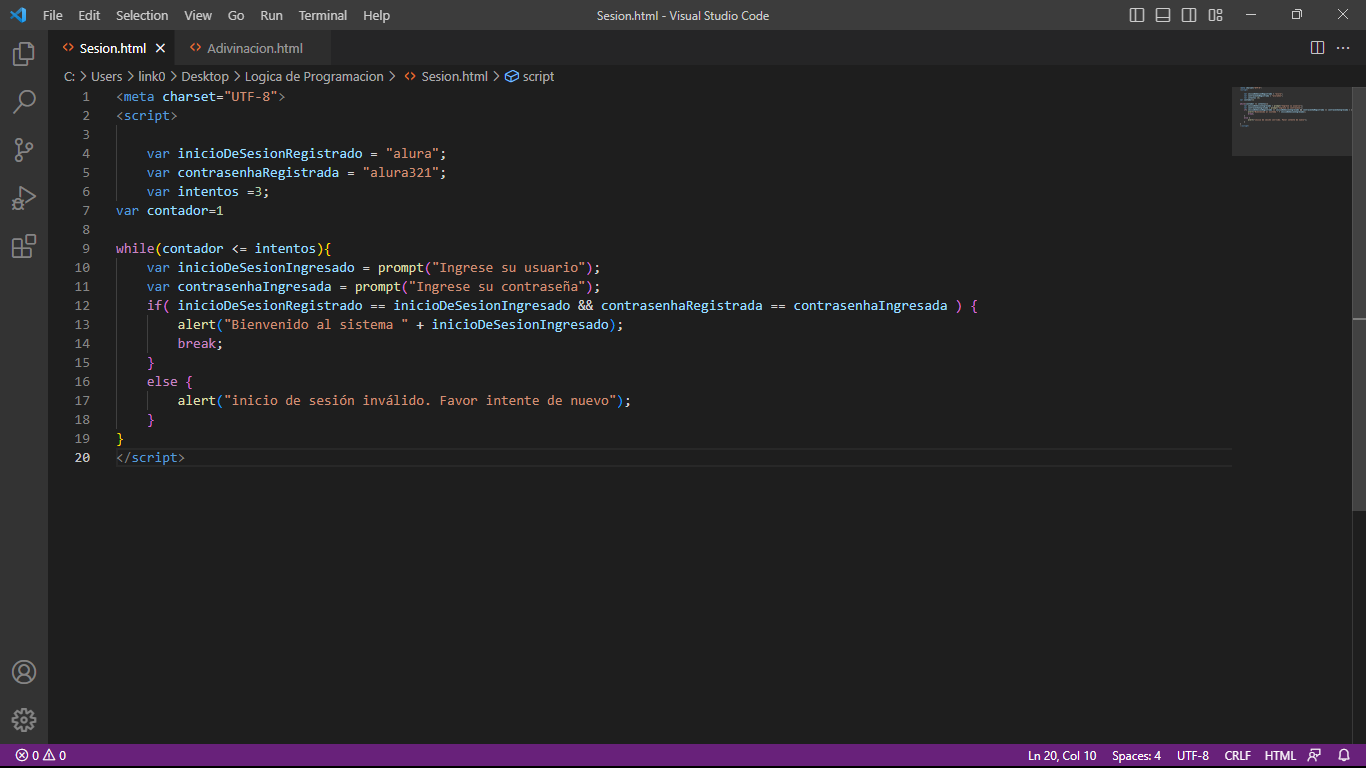
Task: Toggle Secondary Side Bar layout icon
Action: point(1189,15)
